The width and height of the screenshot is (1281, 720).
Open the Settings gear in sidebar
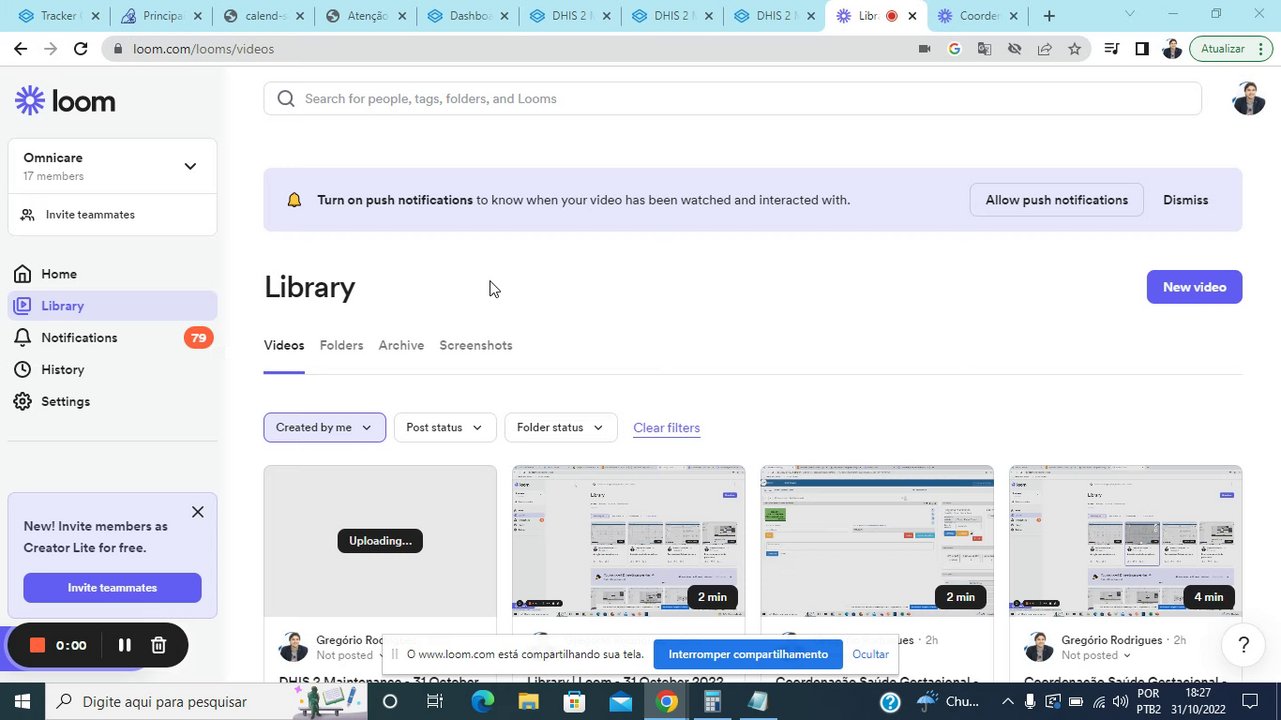(x=23, y=401)
